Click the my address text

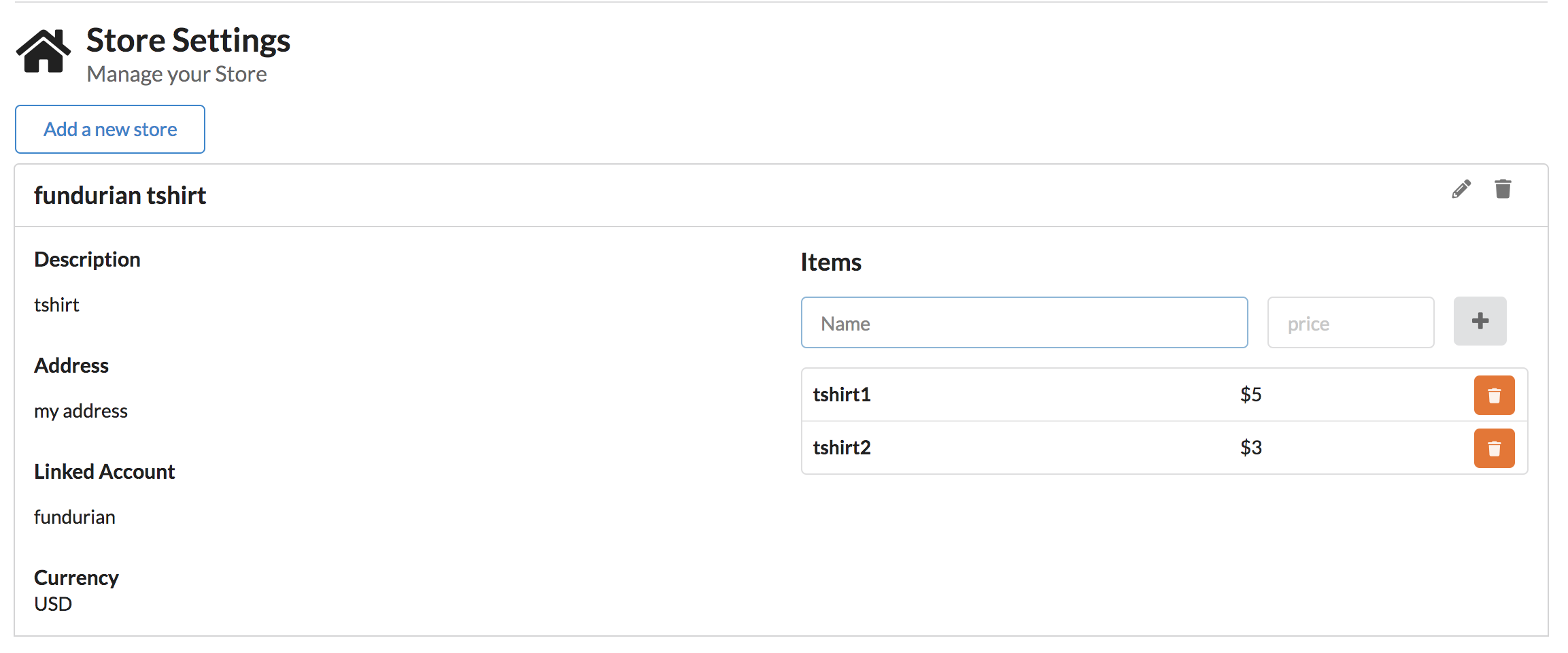[x=81, y=411]
